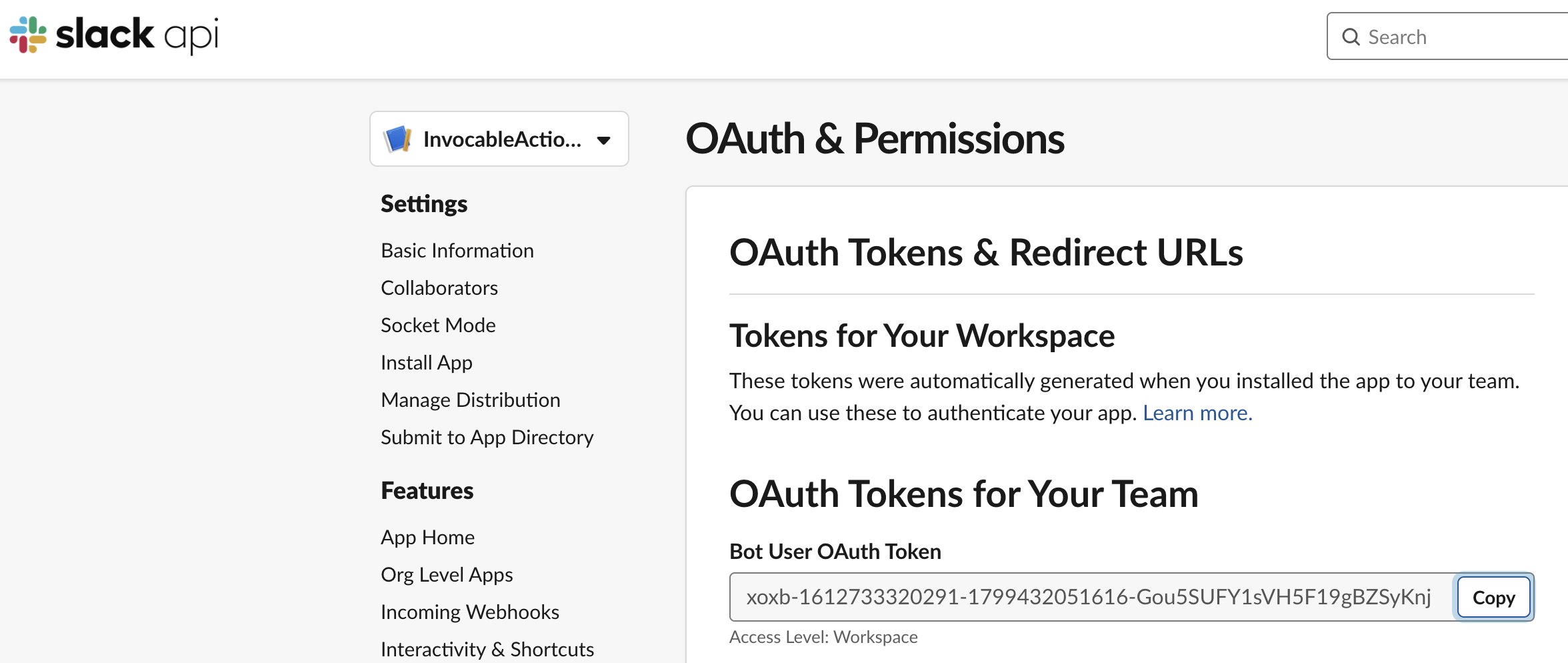The width and height of the screenshot is (1568, 663).
Task: Open Basic Information settings
Action: tap(457, 250)
